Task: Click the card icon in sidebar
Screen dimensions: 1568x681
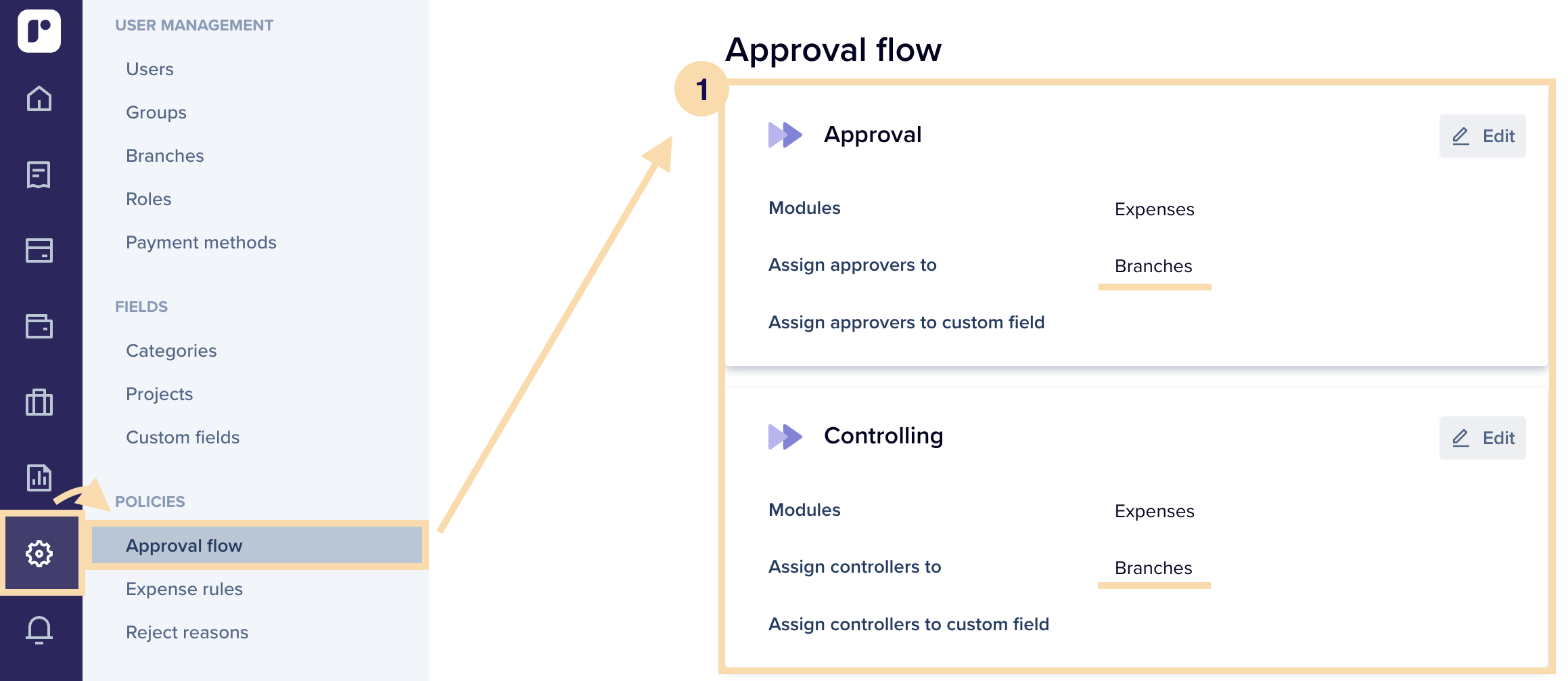Action: pos(39,250)
